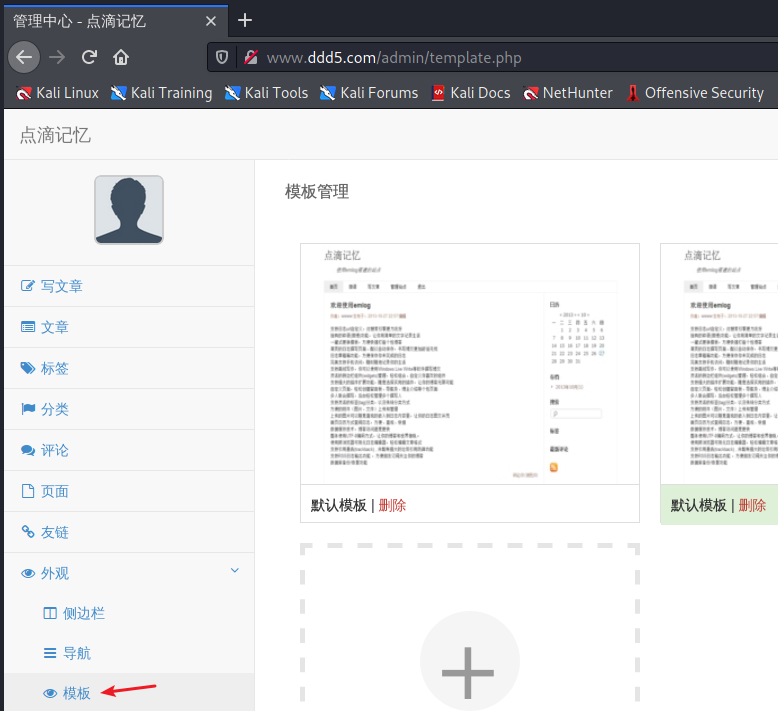
Task: Select the 管理中心 - 点滴记忆 tab
Action: 116,21
